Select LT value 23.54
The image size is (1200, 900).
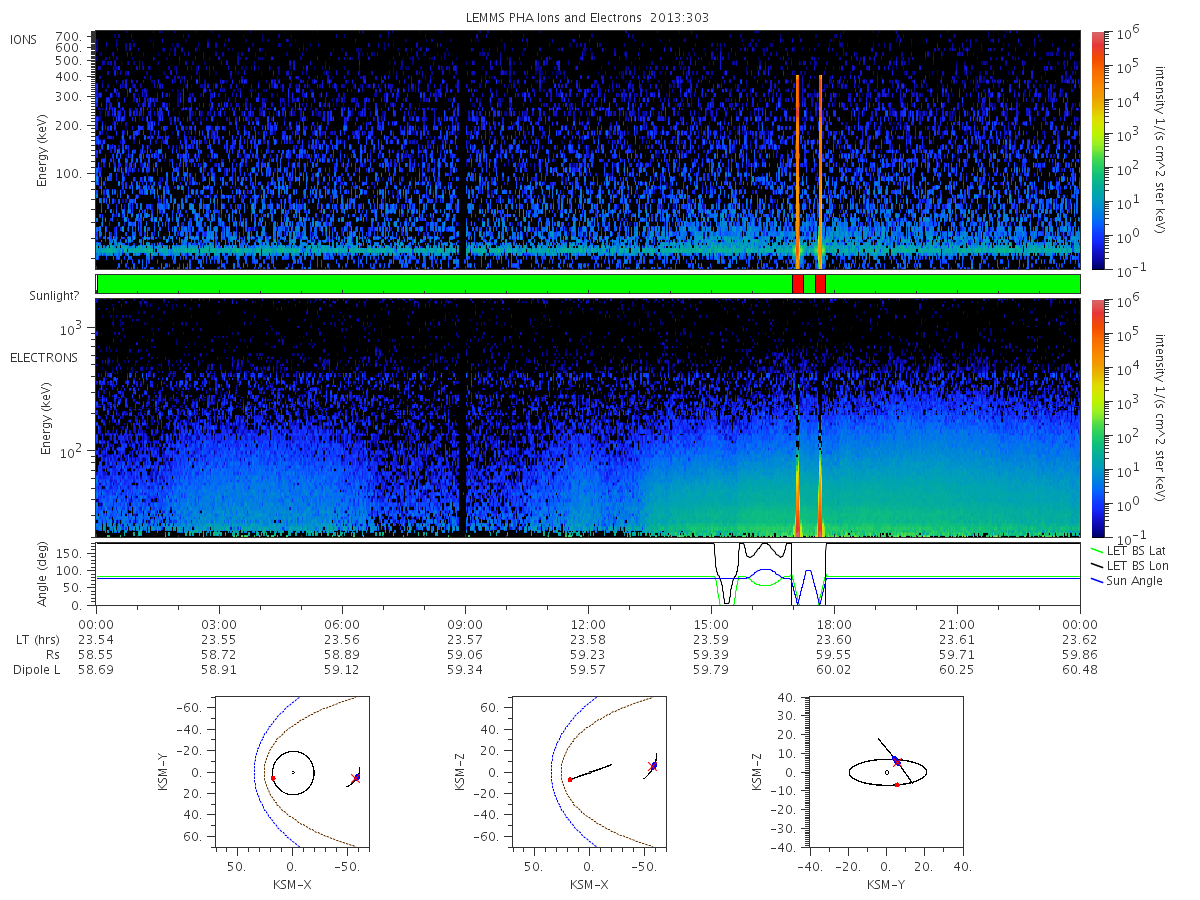click(96, 640)
